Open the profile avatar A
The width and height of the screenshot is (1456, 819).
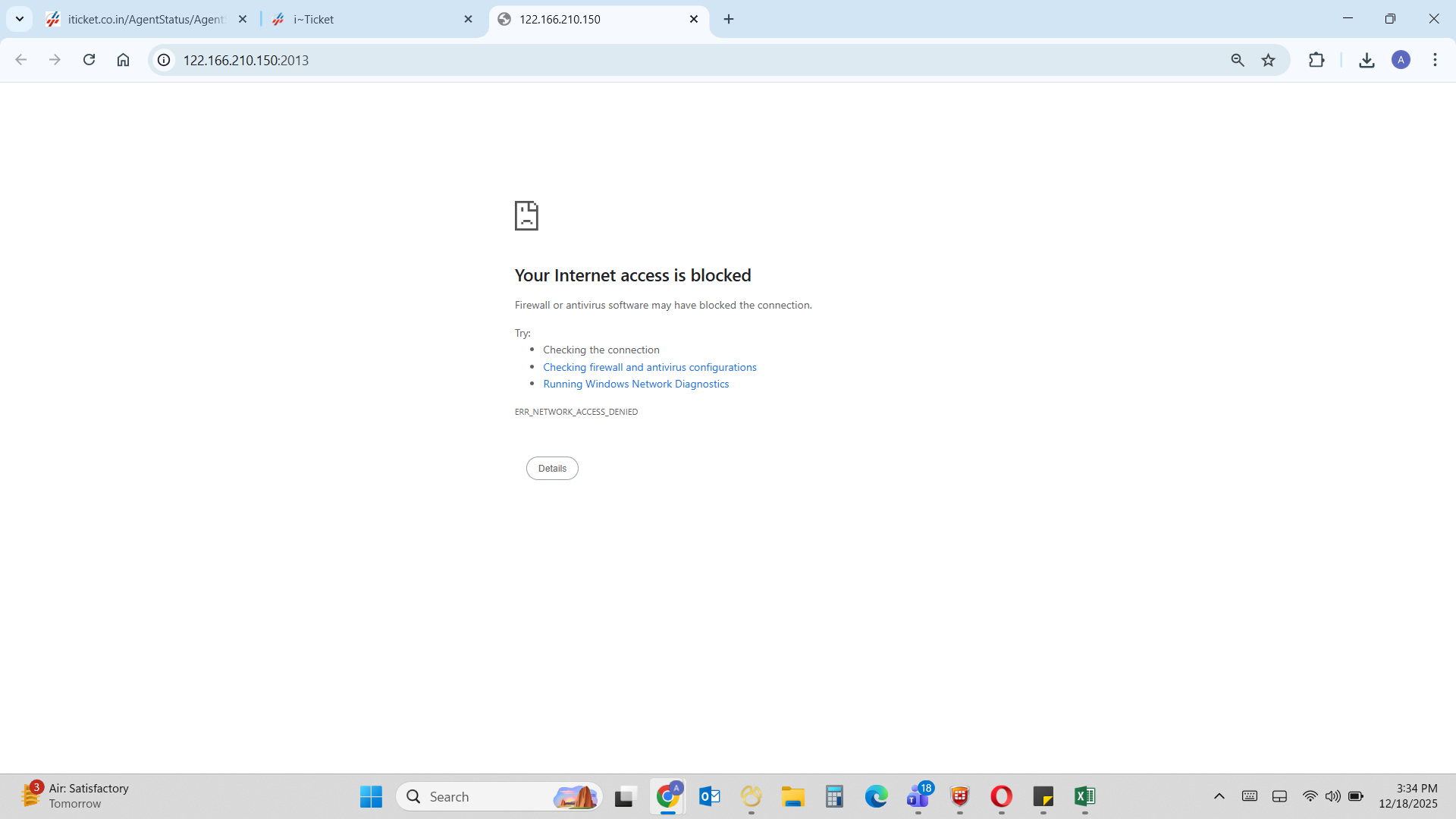(1401, 60)
